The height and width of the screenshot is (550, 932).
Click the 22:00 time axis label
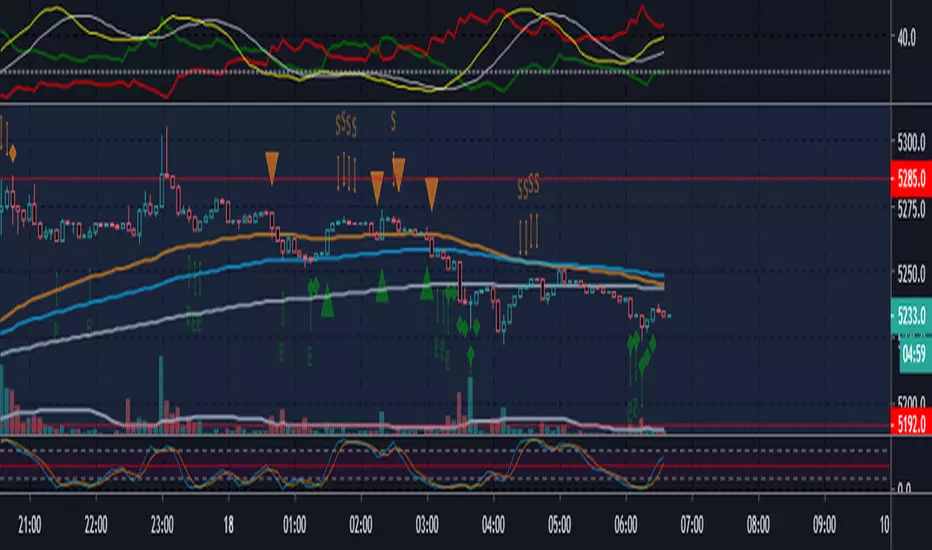pos(96,525)
